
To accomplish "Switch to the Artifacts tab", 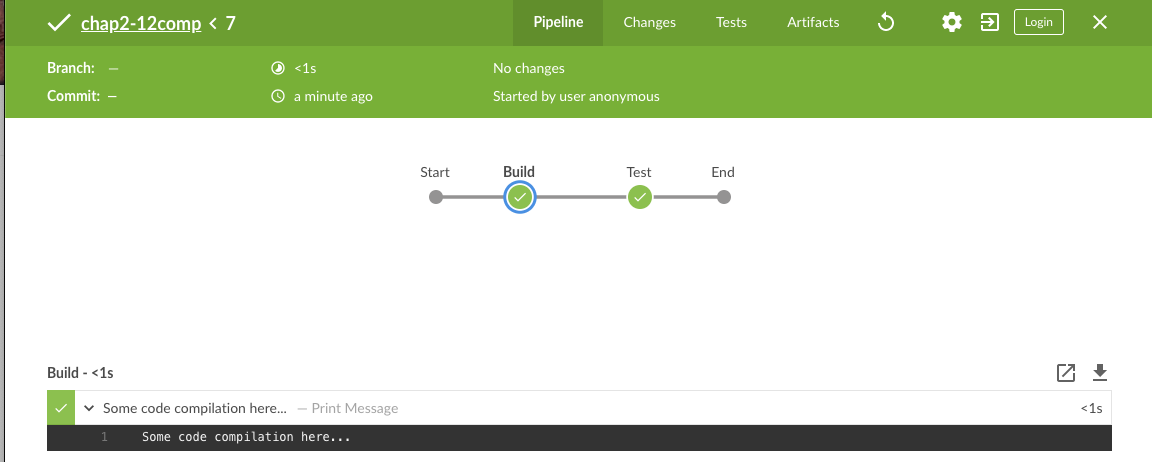I will 813,22.
